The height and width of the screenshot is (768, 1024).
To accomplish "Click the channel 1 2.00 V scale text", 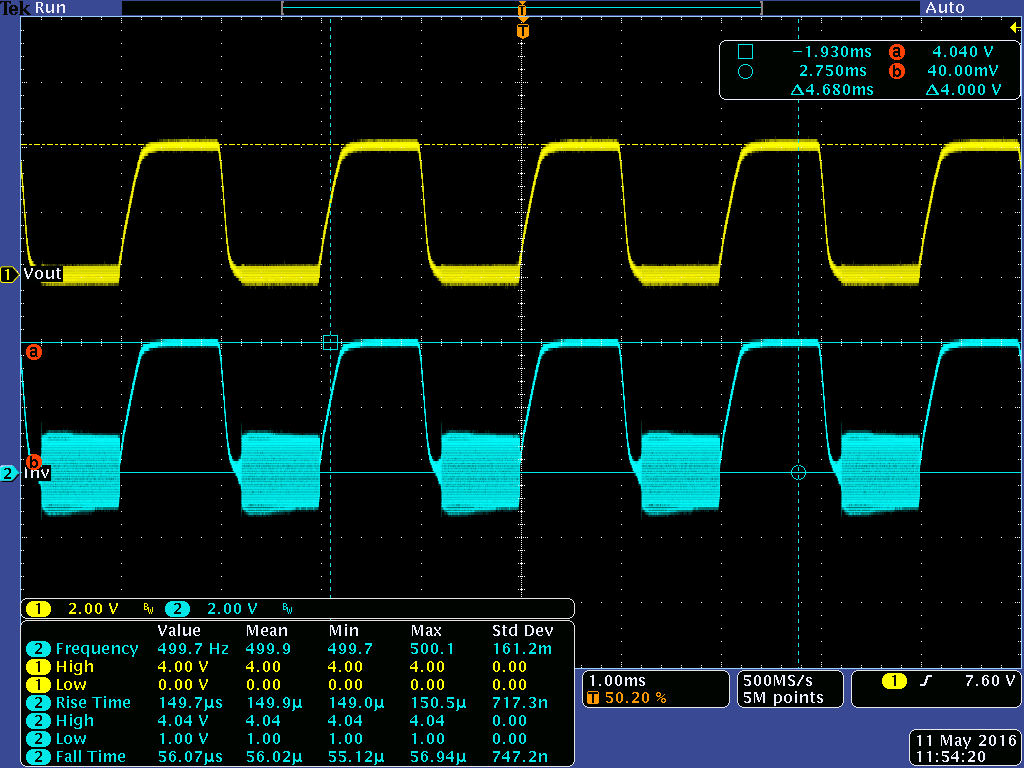I will coord(93,609).
